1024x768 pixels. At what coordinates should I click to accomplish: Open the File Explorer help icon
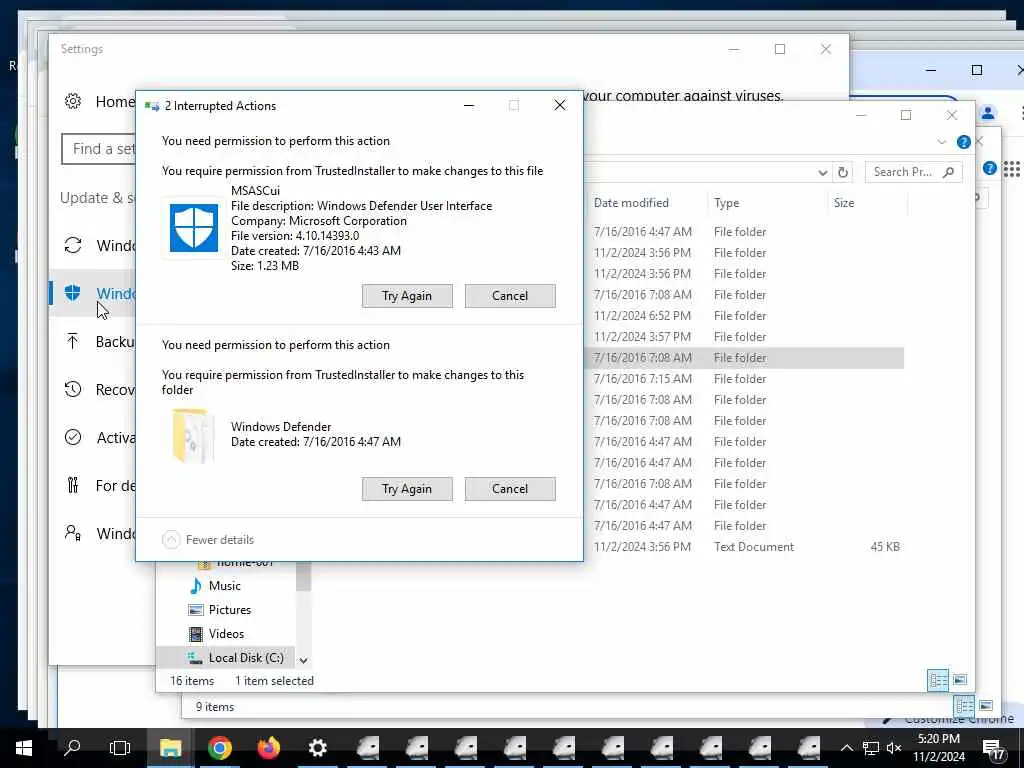click(x=963, y=142)
